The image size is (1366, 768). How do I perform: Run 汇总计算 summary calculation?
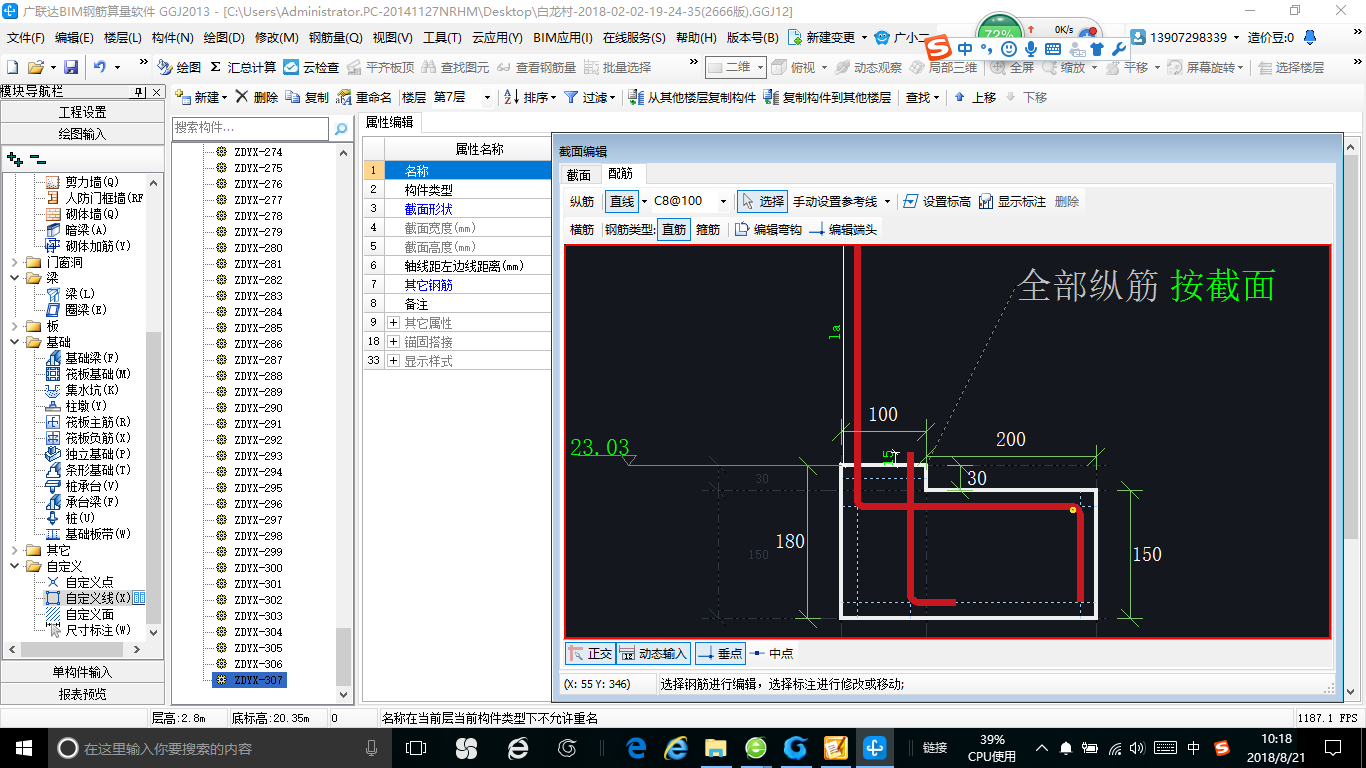click(243, 67)
